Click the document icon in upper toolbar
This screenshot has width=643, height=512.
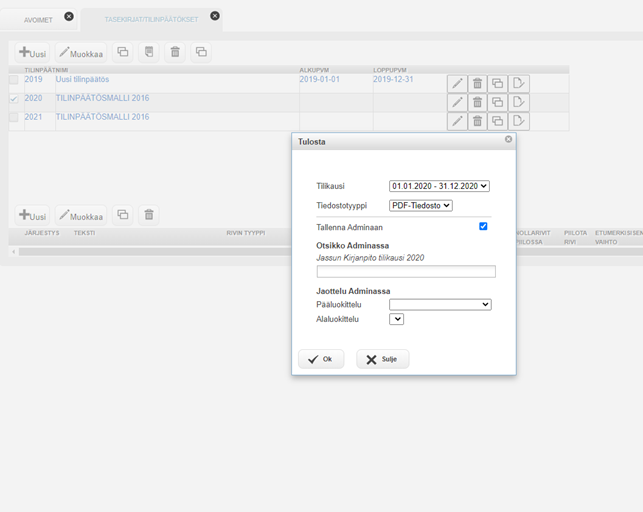149,52
